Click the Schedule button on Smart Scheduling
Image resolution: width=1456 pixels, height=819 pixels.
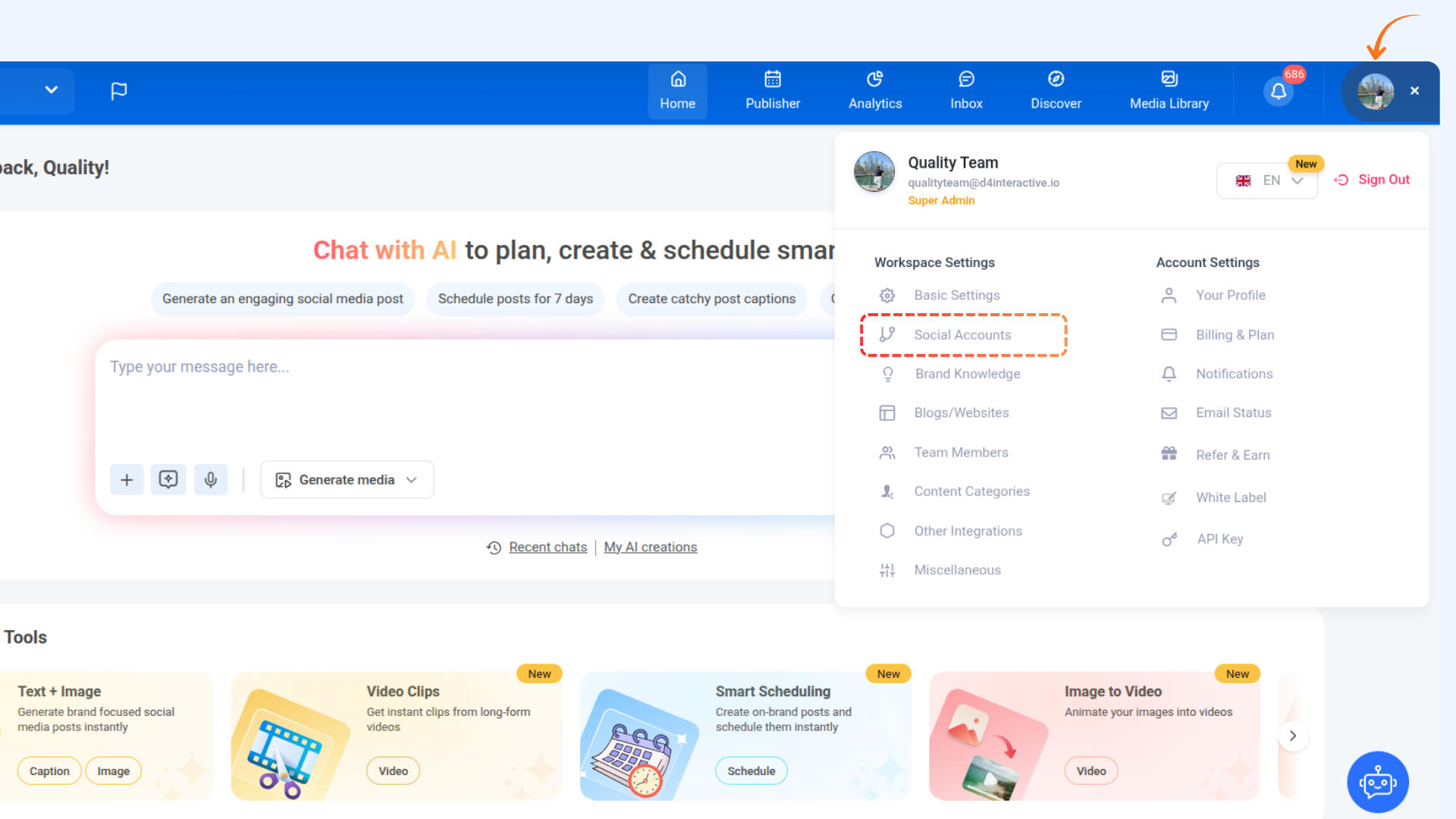(751, 771)
